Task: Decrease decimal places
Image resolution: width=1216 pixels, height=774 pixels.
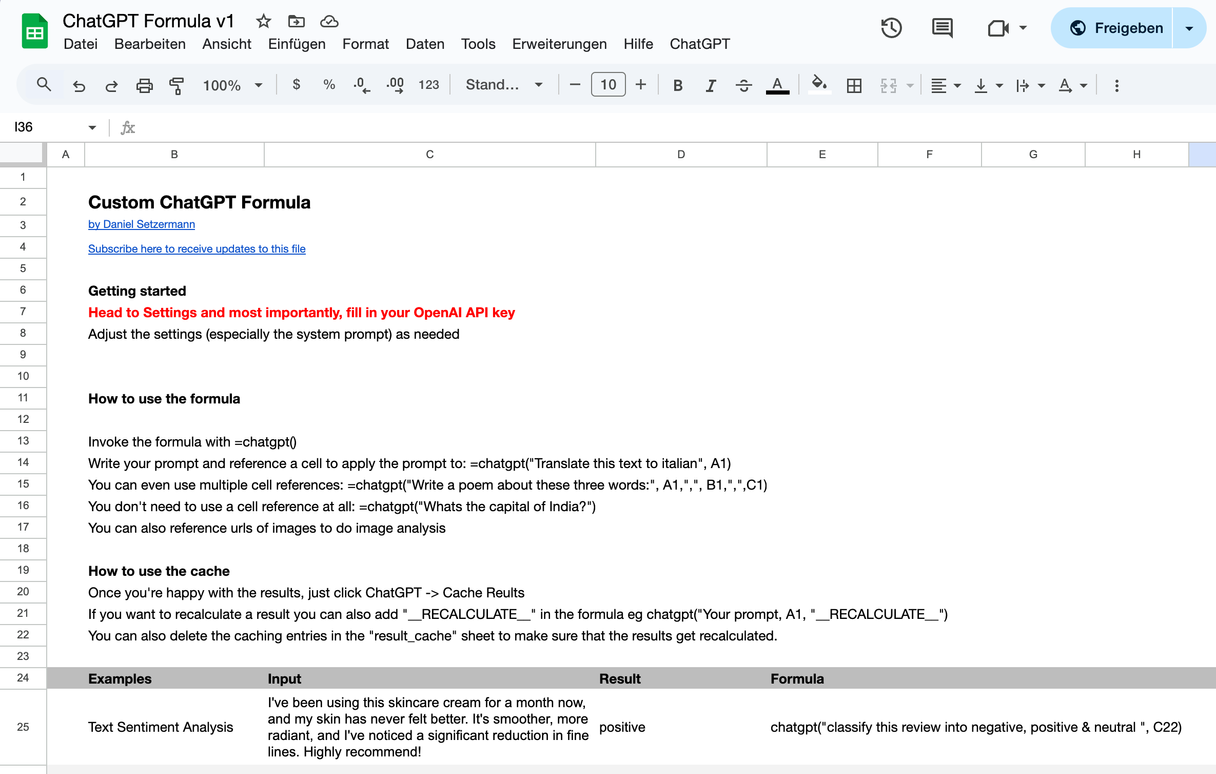Action: [362, 85]
